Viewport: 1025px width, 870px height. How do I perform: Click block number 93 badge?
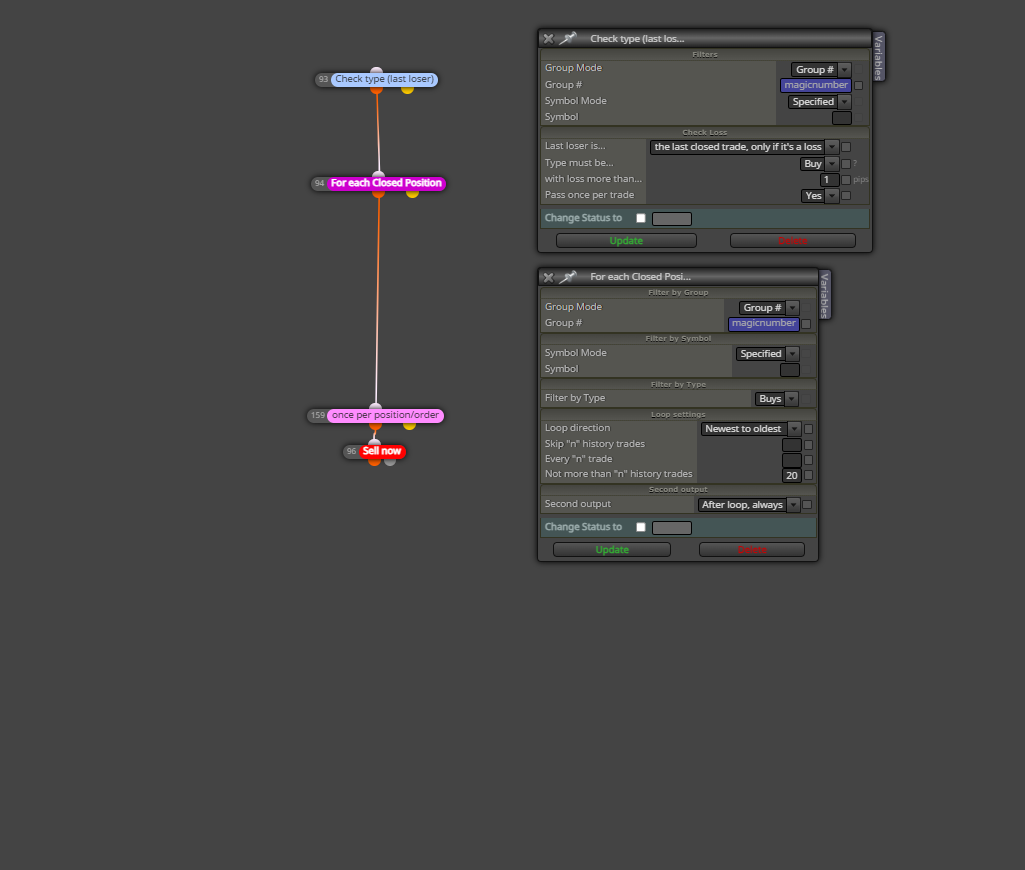pyautogui.click(x=323, y=79)
